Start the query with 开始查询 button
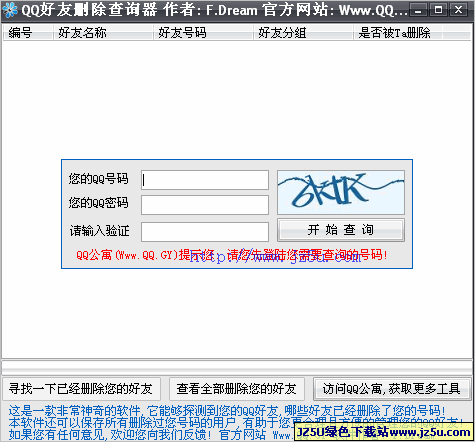Screen dimensions: 475x442 341,230
